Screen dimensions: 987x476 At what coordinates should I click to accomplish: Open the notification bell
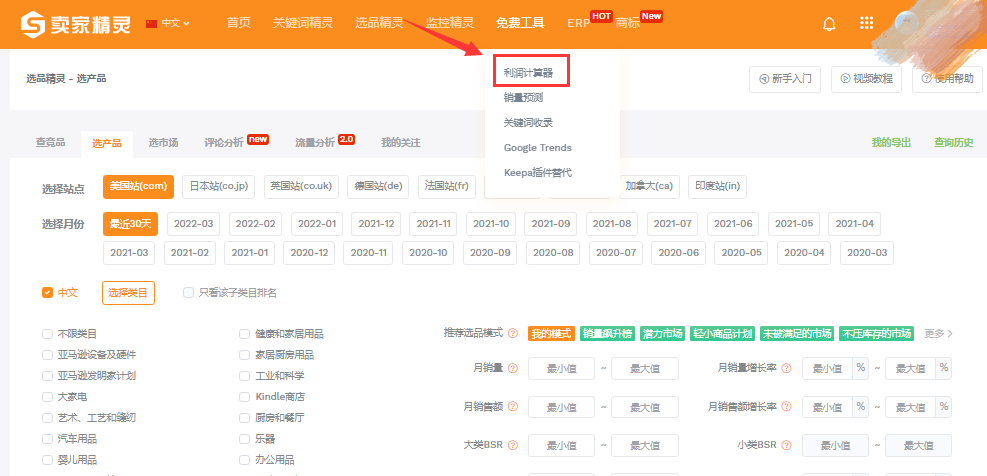pos(830,24)
